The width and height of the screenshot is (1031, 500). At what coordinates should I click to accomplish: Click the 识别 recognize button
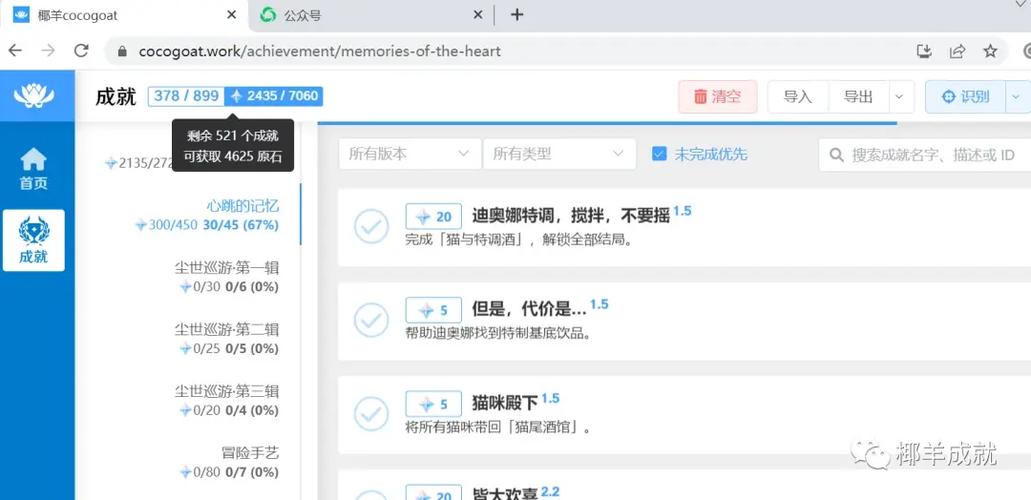965,97
